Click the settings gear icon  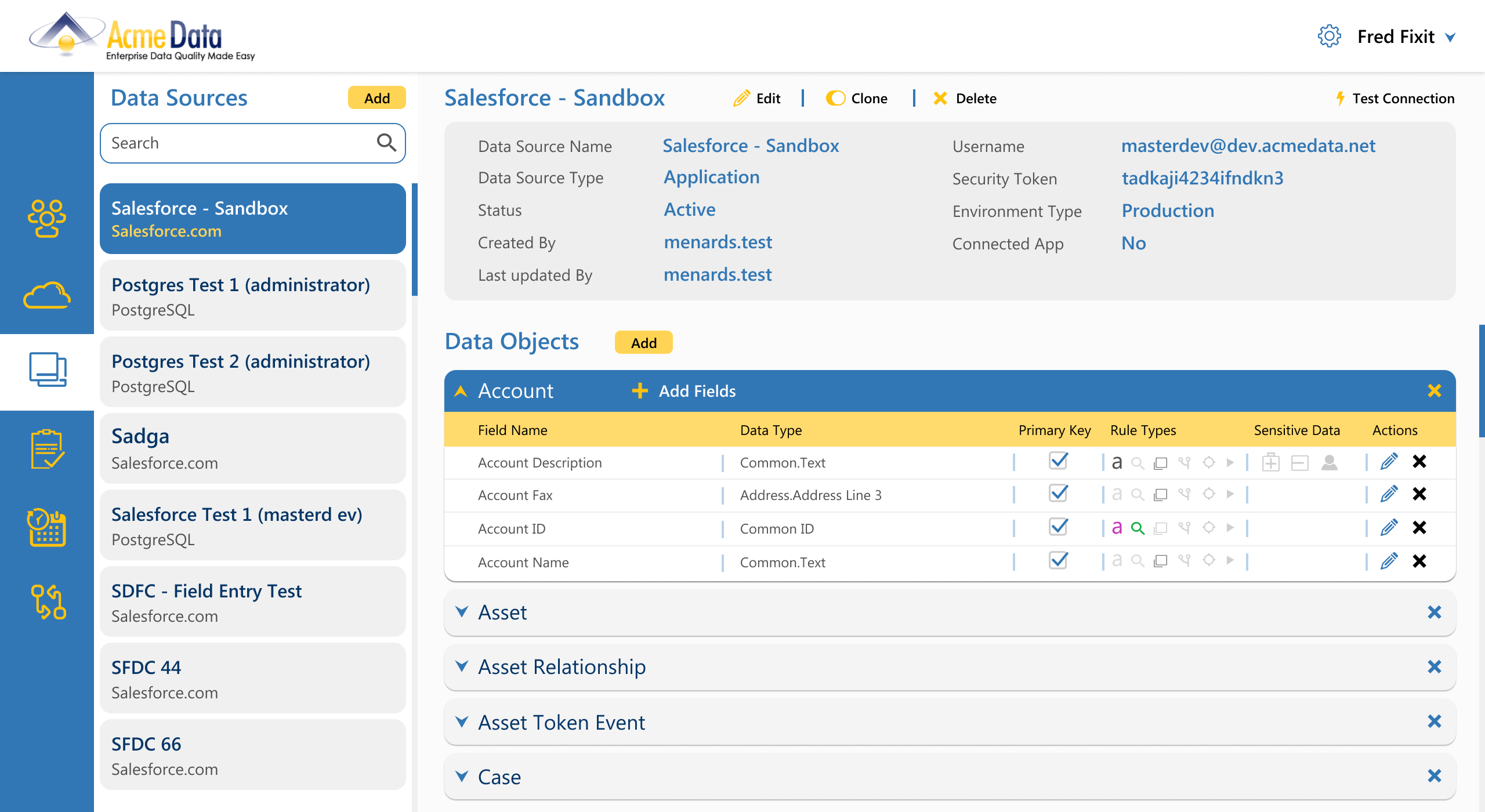(1329, 37)
